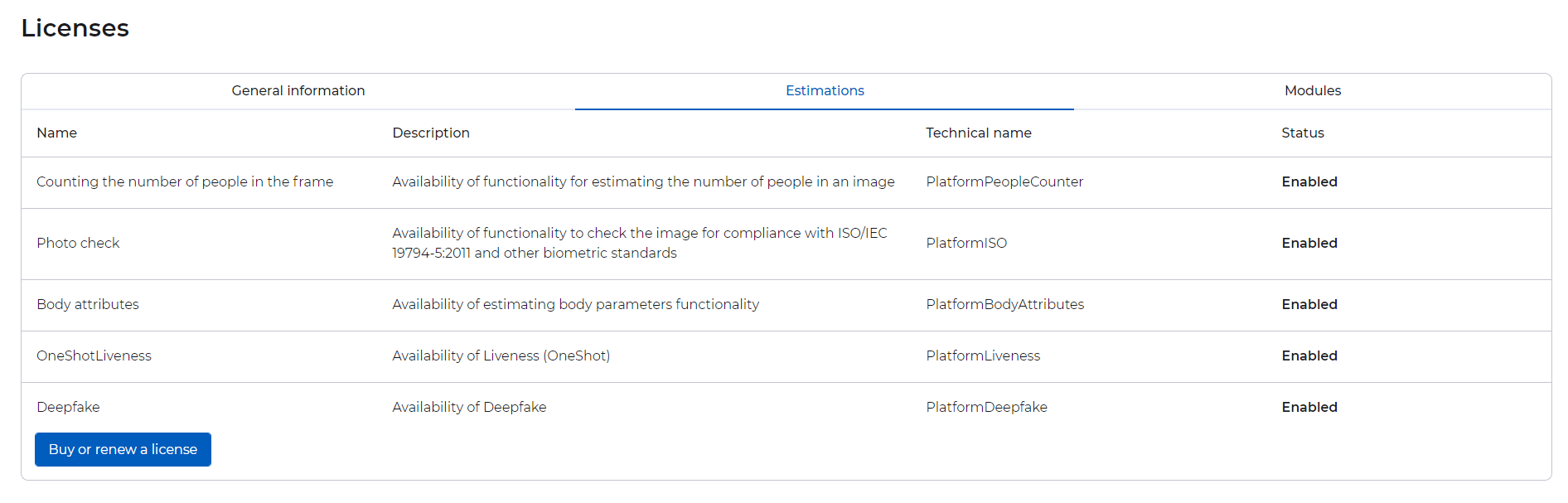Click the Buy or renew a license button
The height and width of the screenshot is (503, 1568).
pyautogui.click(x=123, y=449)
